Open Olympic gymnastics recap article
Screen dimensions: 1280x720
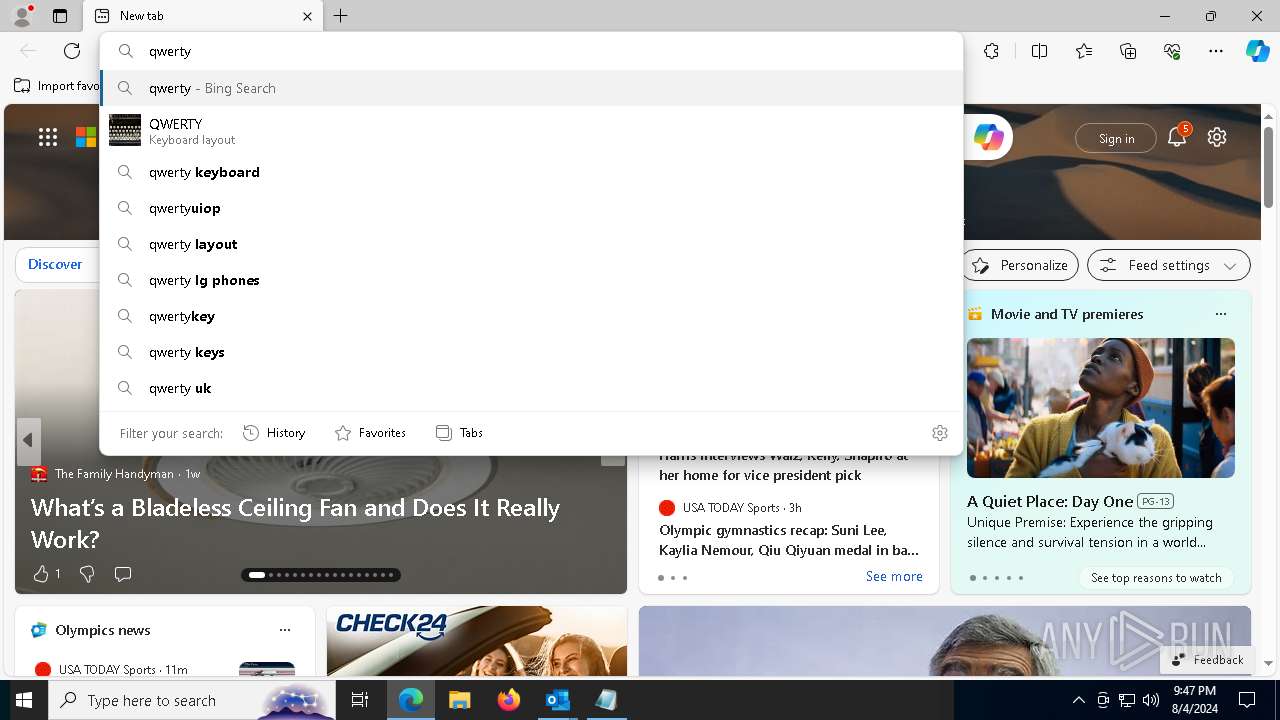(x=789, y=540)
